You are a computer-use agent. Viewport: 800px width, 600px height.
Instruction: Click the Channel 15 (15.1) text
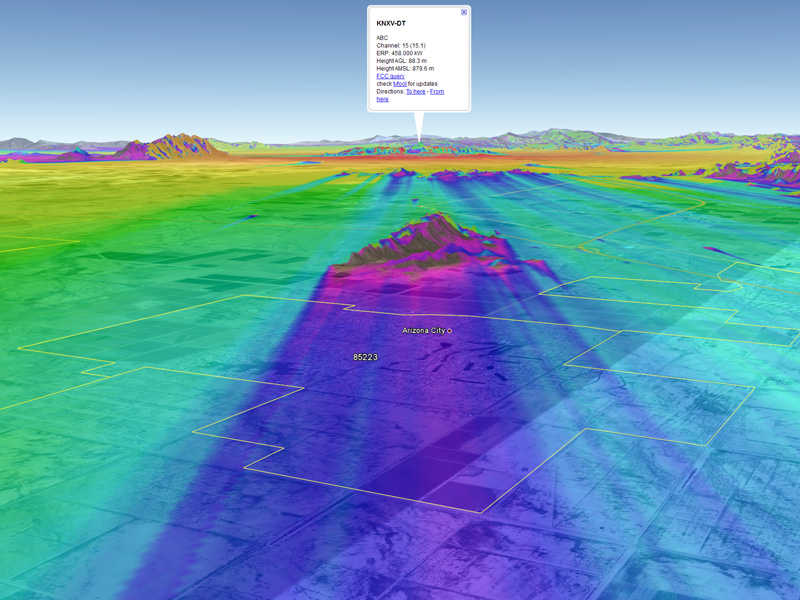tap(401, 45)
